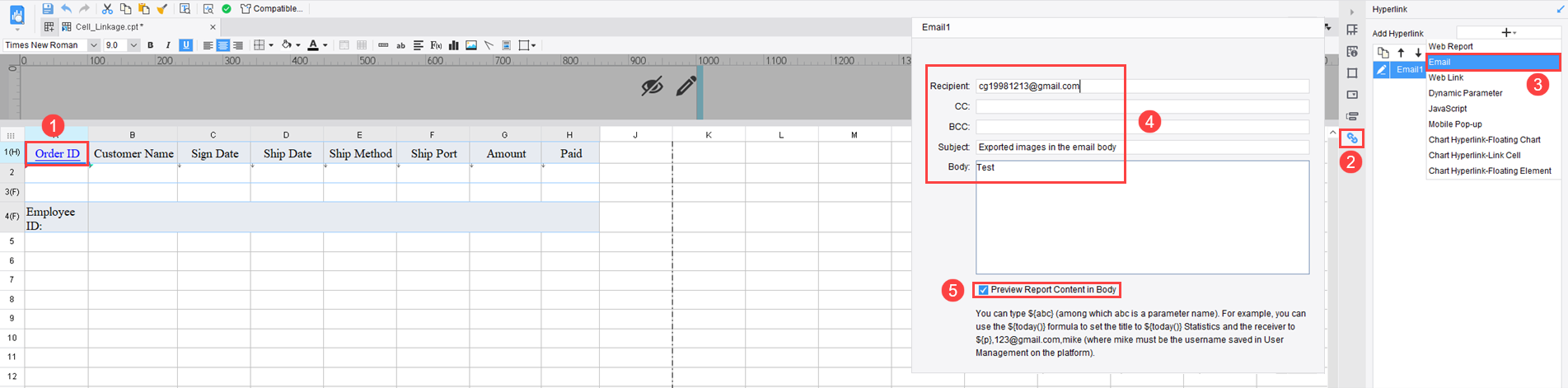Select the Order ID cell
Viewport: 1568px width, 388px height.
click(x=57, y=153)
